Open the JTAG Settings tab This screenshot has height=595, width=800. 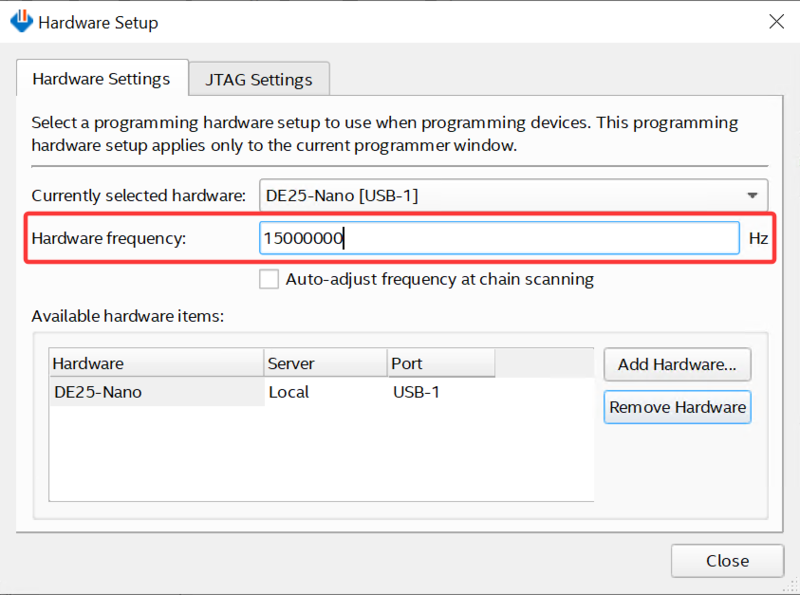tap(259, 80)
